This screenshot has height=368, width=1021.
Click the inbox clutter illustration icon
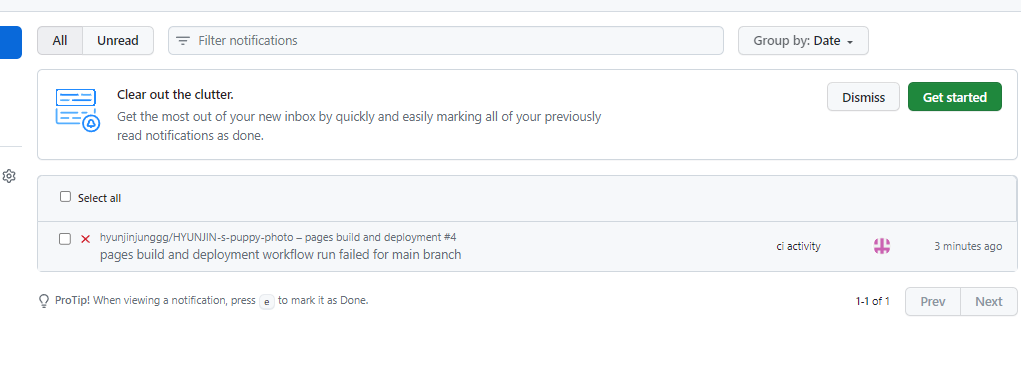77,110
